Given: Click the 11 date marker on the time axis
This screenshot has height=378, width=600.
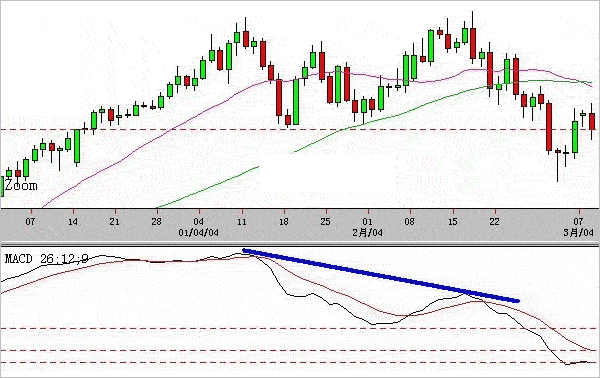Looking at the screenshot, I should click(x=242, y=222).
